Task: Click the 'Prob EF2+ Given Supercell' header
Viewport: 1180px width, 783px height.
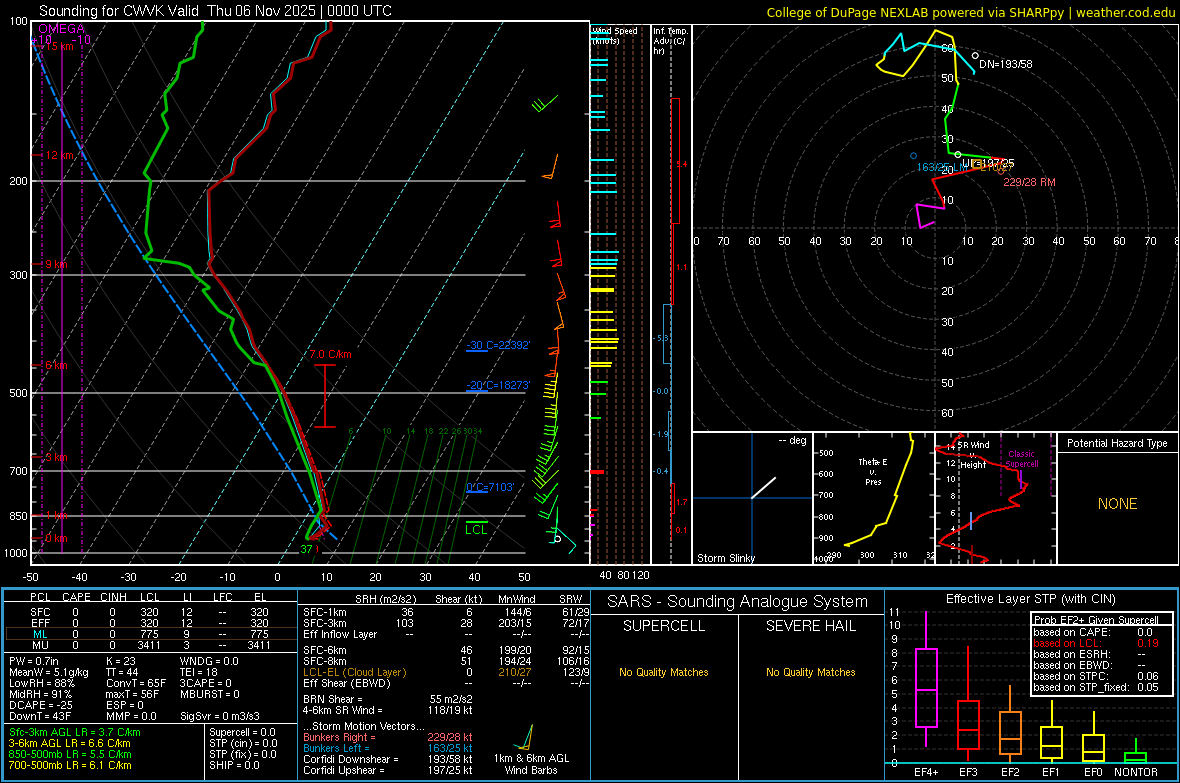Action: click(1096, 620)
